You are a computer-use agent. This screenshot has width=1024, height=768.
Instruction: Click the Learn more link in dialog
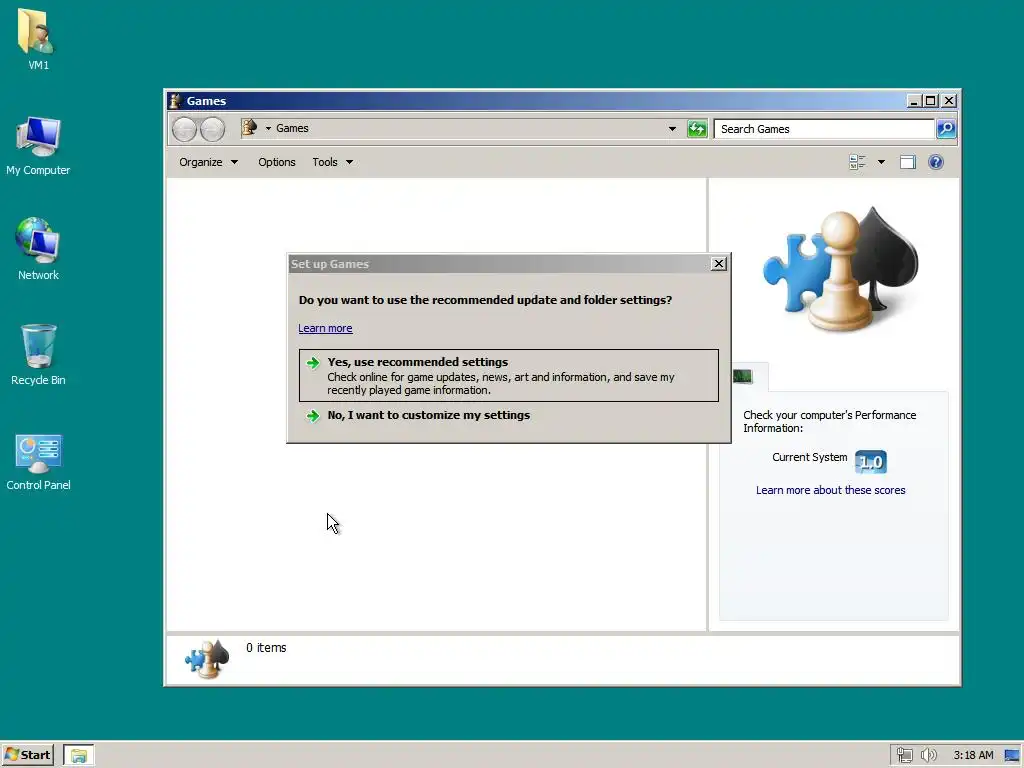coord(325,328)
